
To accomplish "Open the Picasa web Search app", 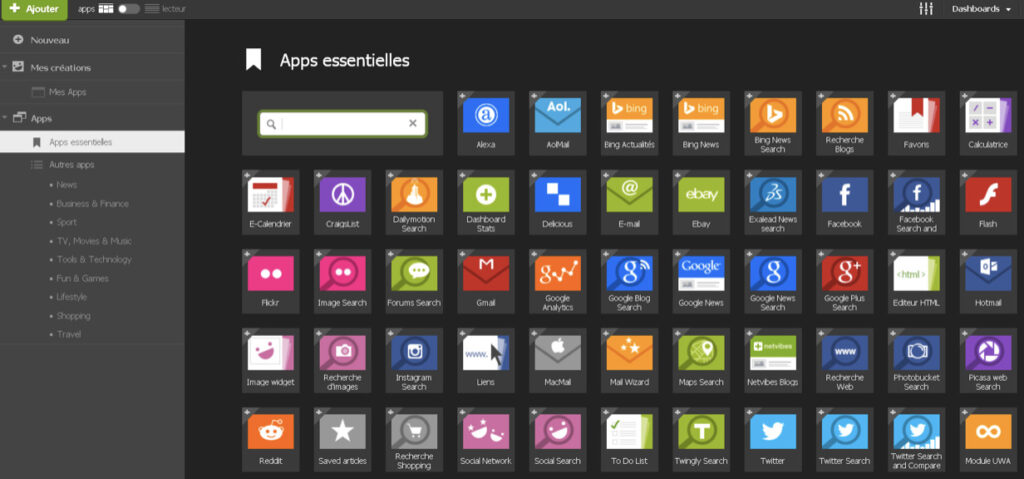I will [x=988, y=360].
